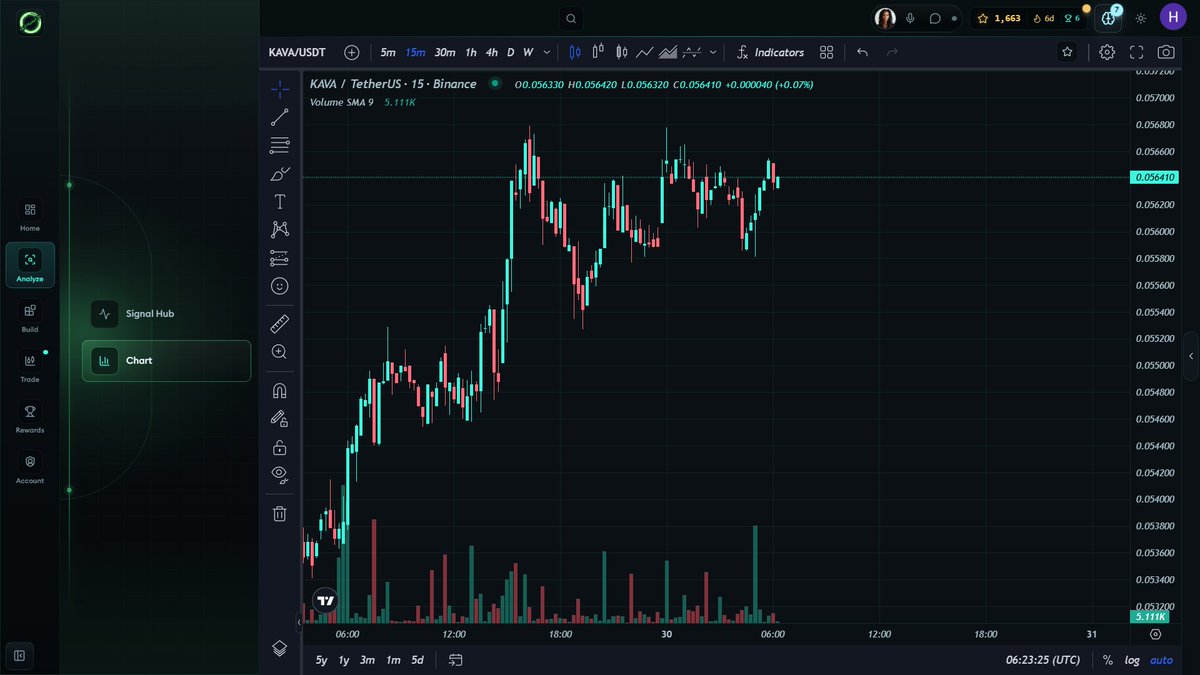
Task: Go to Home in sidebar
Action: tap(30, 215)
